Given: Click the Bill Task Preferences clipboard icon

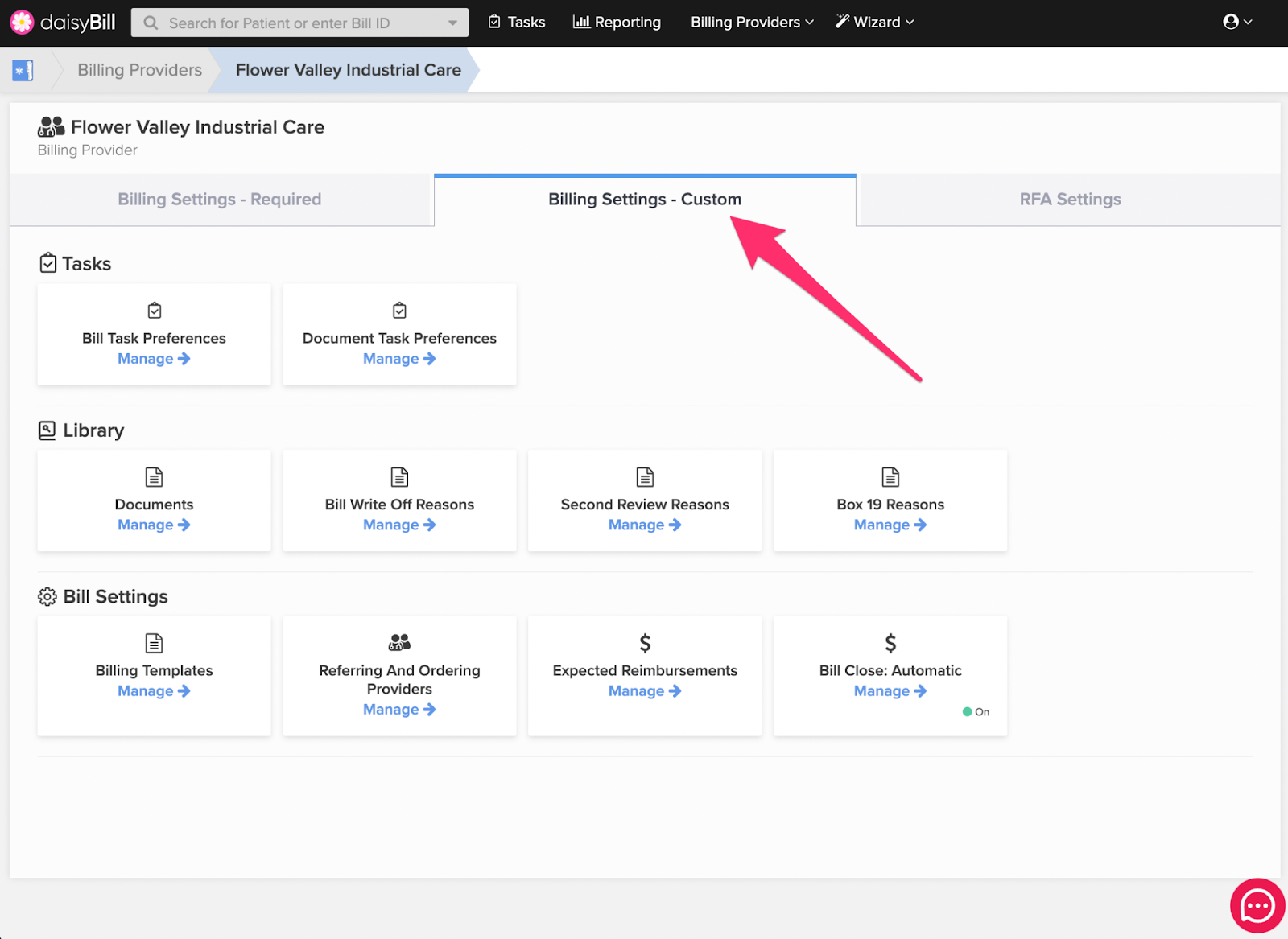Looking at the screenshot, I should [x=155, y=311].
